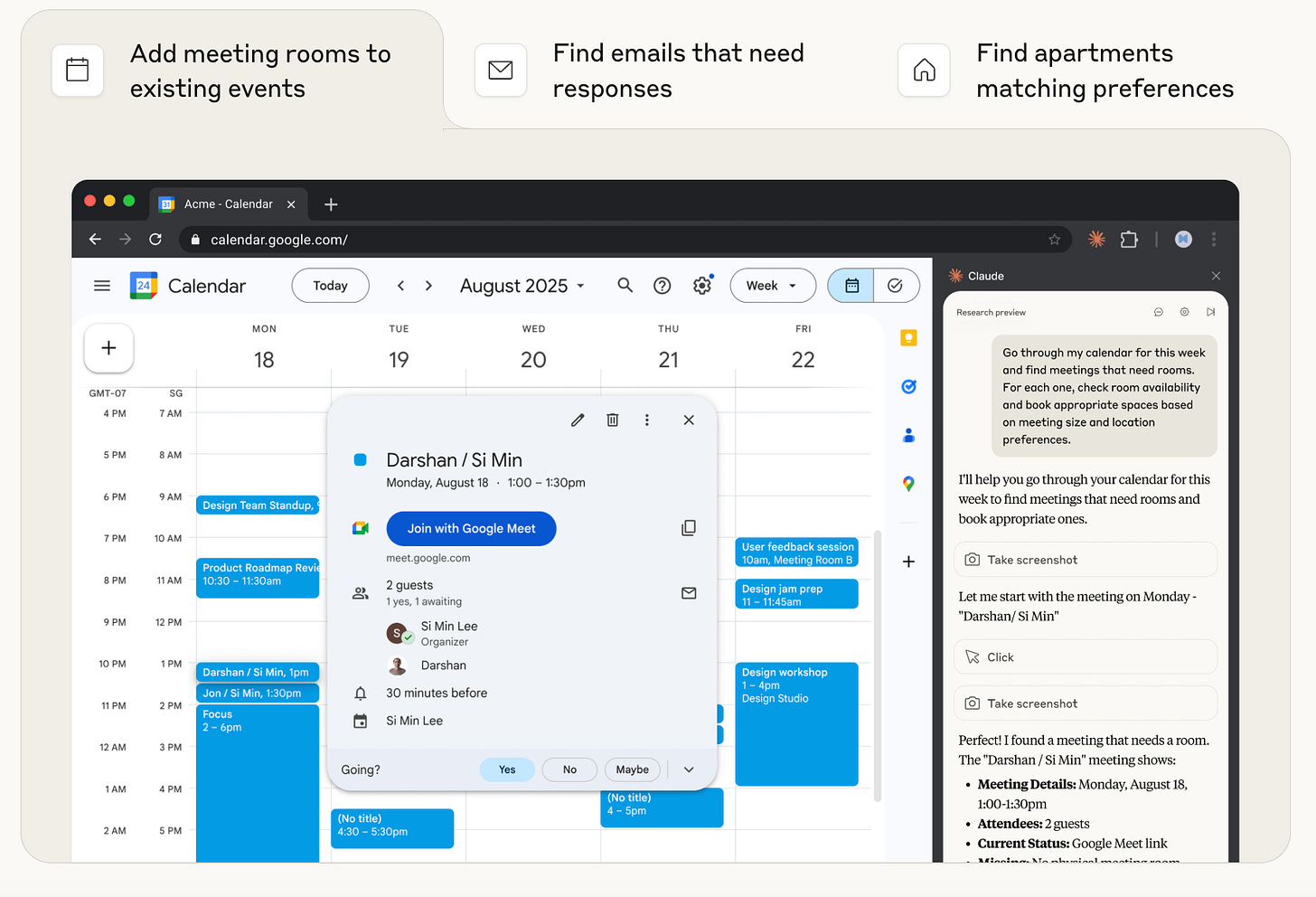Image resolution: width=1316 pixels, height=897 pixels.
Task: Switch to Tasks view toggle
Action: tap(896, 286)
